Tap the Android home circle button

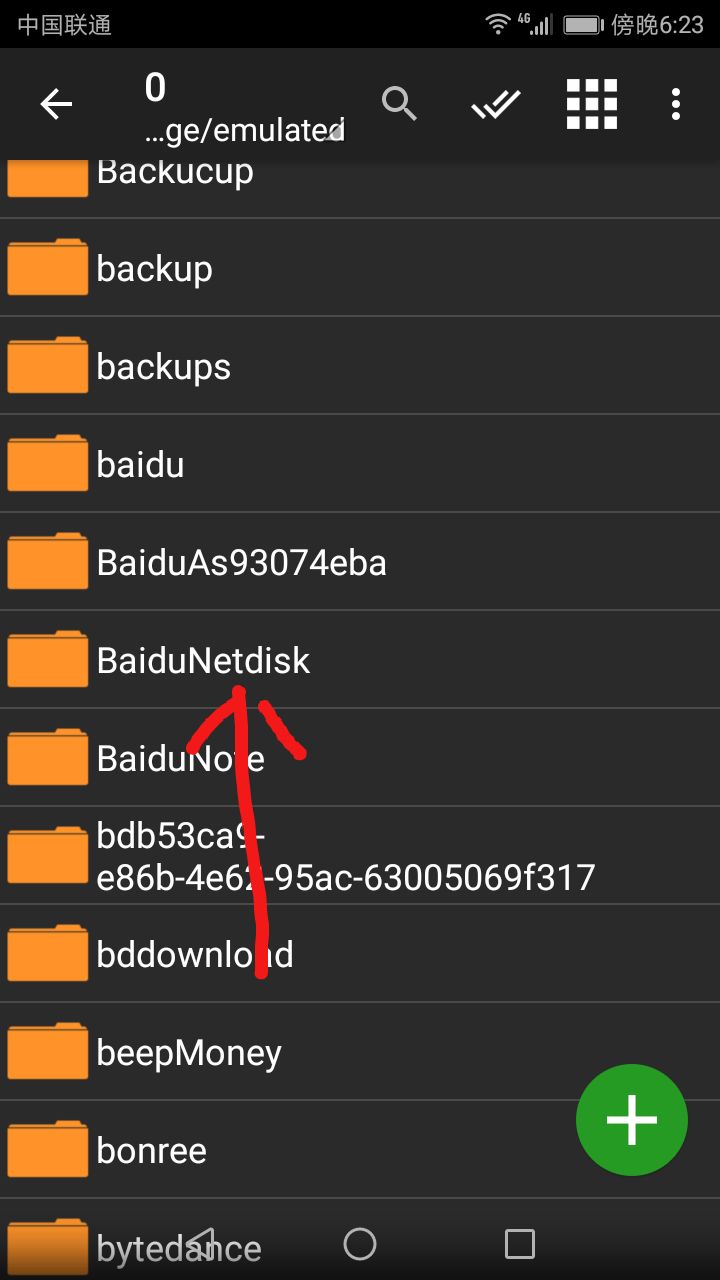(360, 1244)
